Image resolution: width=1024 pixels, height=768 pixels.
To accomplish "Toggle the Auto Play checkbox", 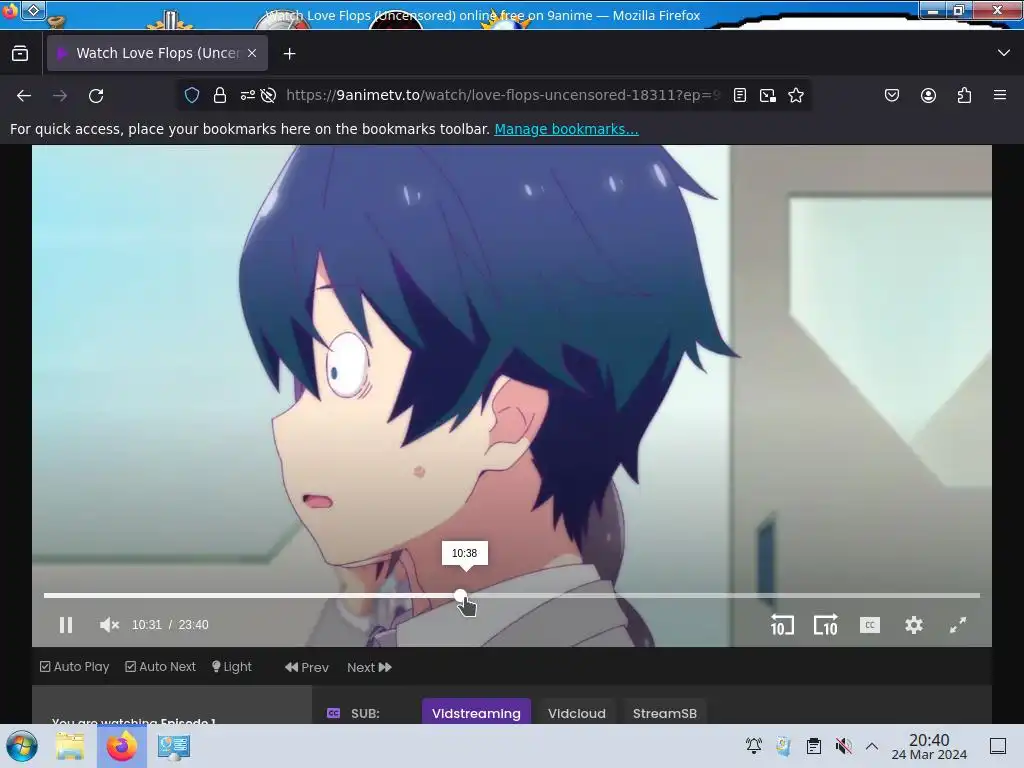I will [74, 667].
